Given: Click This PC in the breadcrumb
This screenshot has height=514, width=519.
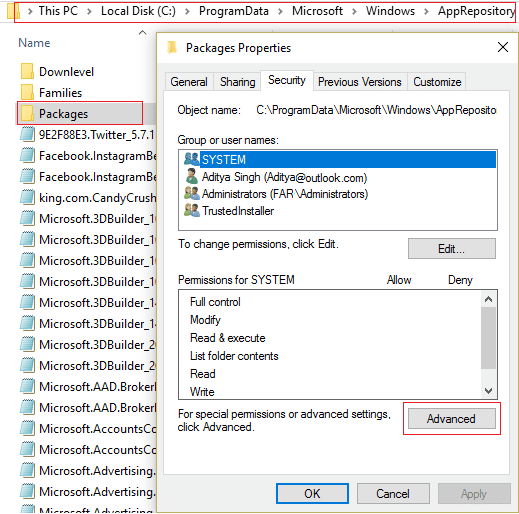Looking at the screenshot, I should (58, 11).
